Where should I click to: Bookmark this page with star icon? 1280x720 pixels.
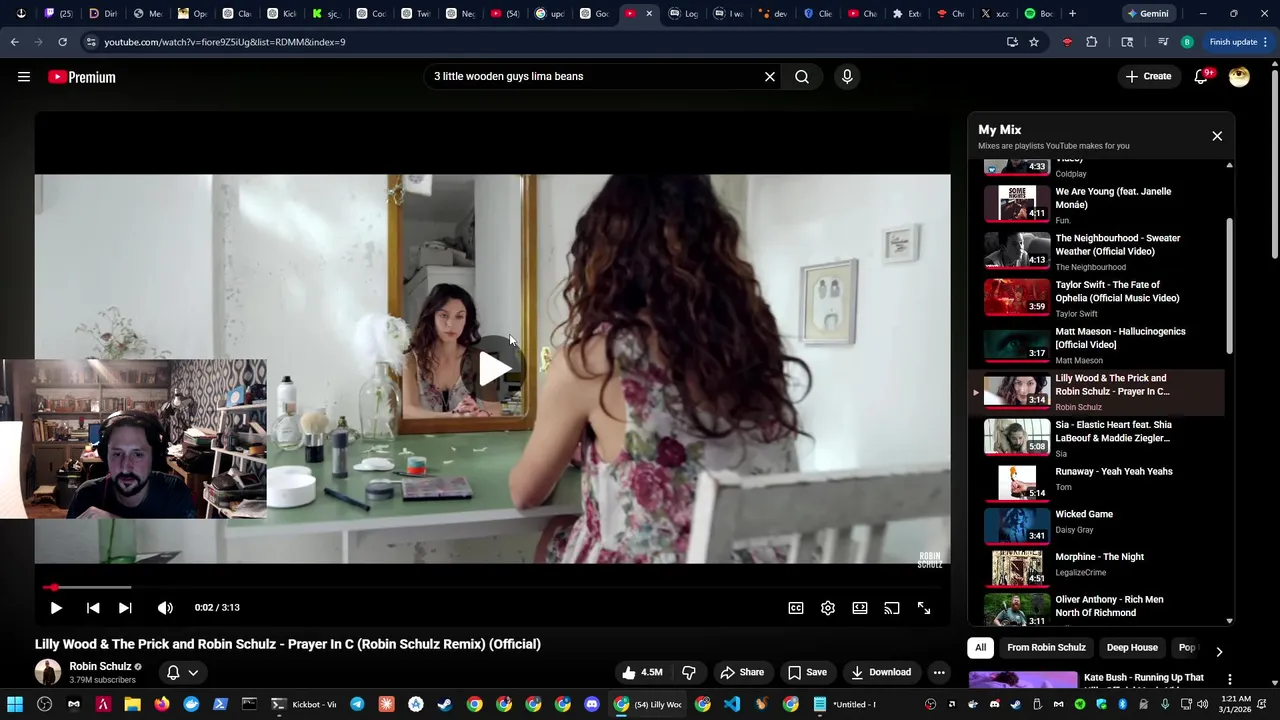[1034, 42]
